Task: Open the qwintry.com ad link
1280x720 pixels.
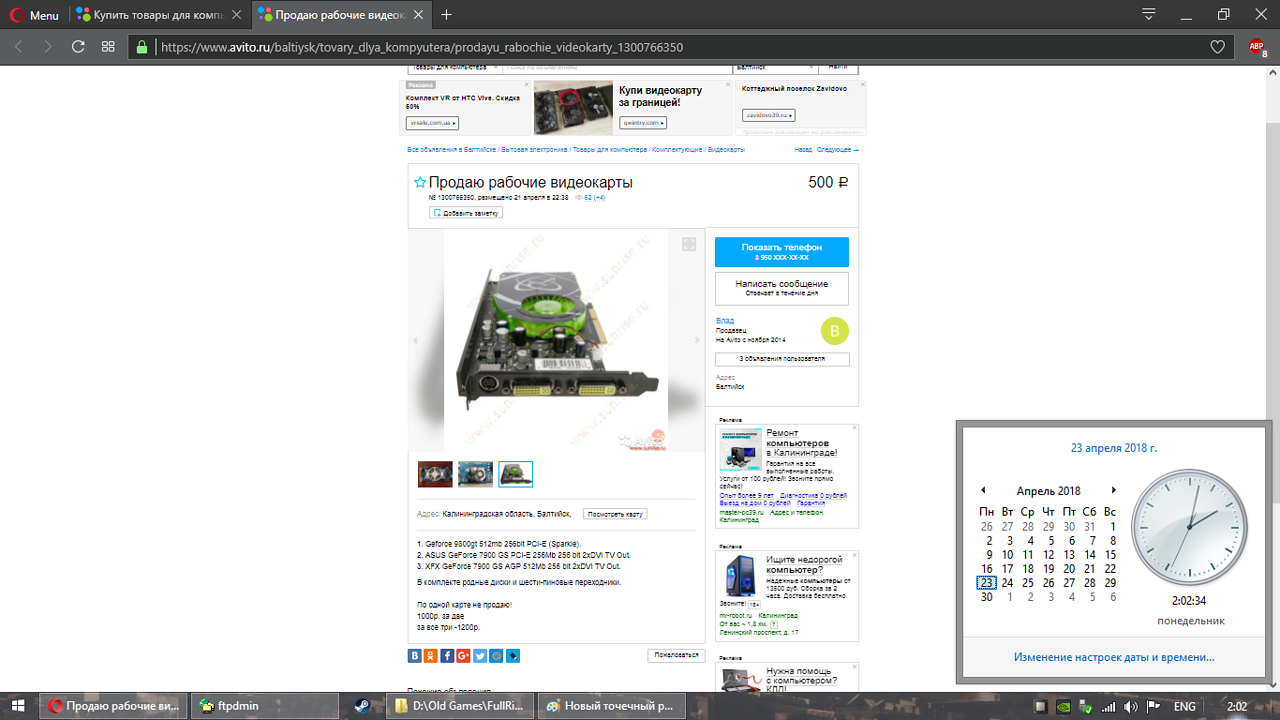Action: (643, 123)
